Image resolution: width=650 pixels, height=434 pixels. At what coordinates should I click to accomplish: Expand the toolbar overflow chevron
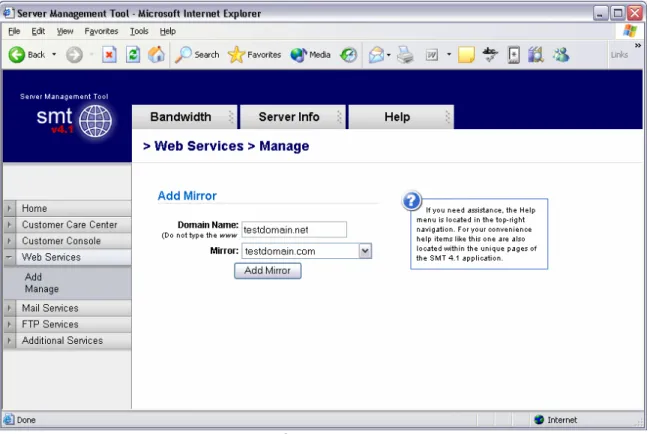(638, 45)
